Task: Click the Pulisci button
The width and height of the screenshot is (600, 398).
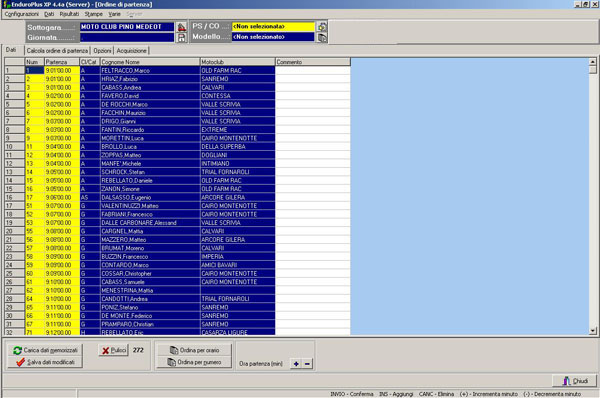Action: (113, 350)
